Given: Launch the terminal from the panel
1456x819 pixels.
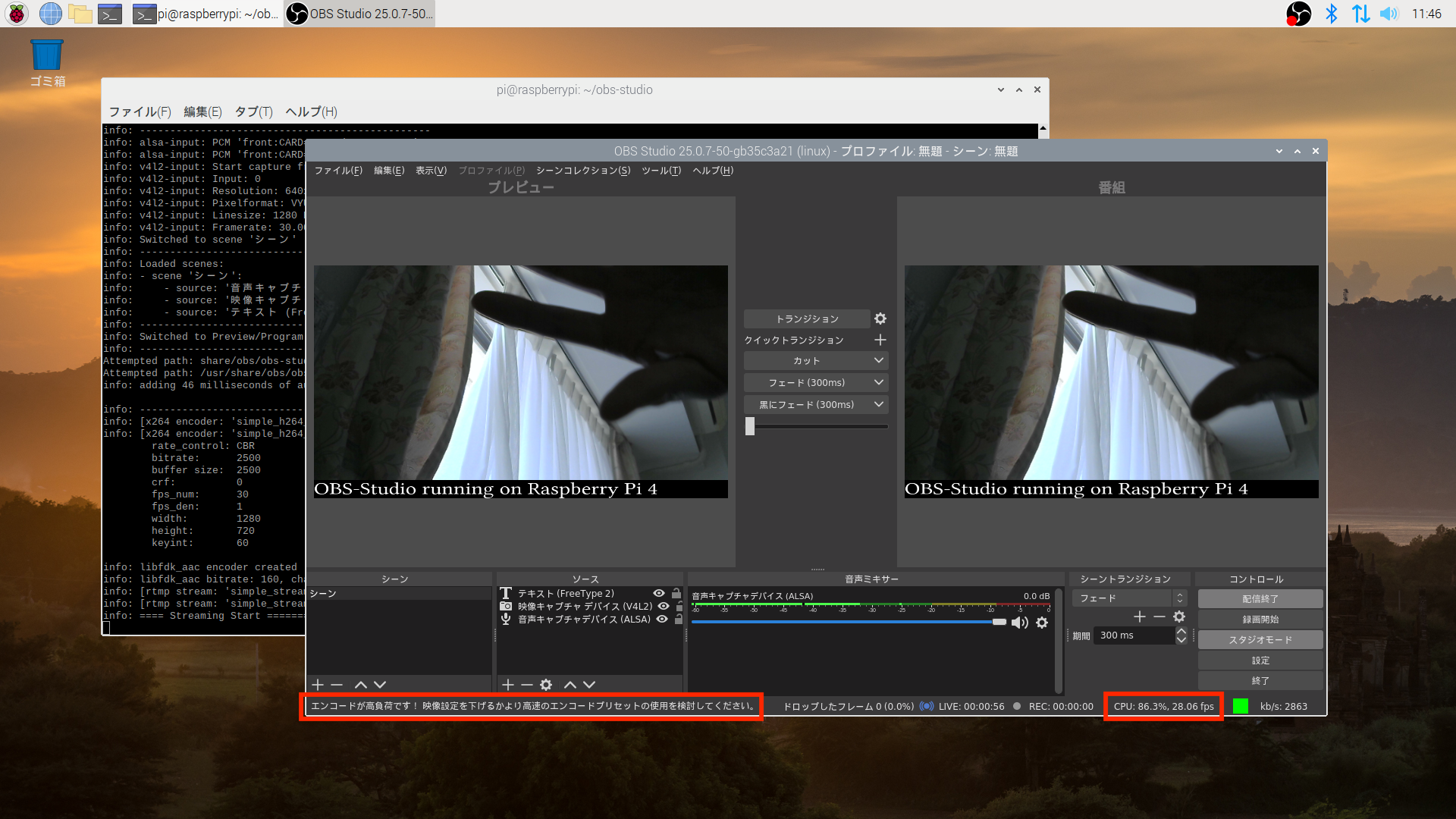Looking at the screenshot, I should [110, 14].
